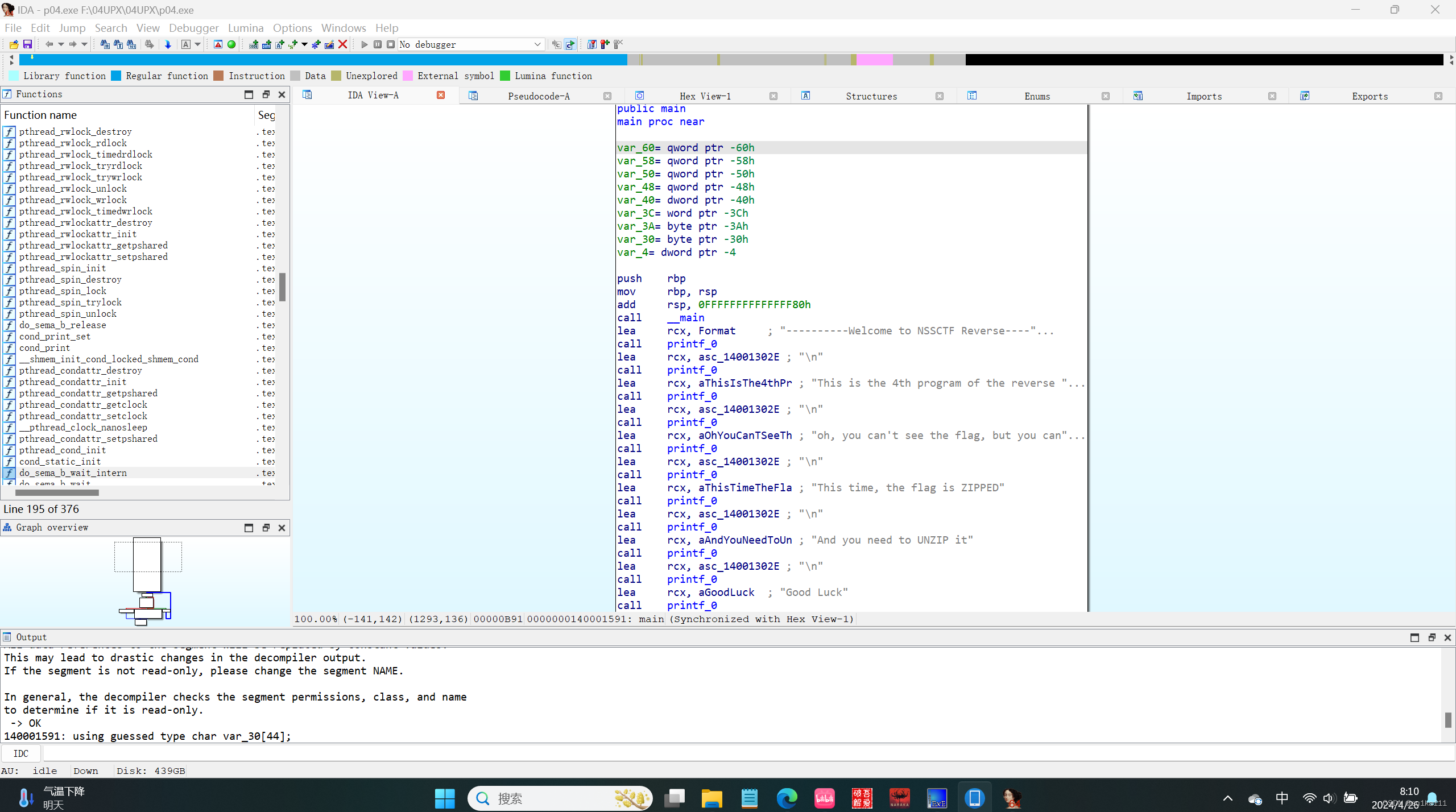Click the taskbar search box
This screenshot has height=812, width=1456.
point(560,798)
